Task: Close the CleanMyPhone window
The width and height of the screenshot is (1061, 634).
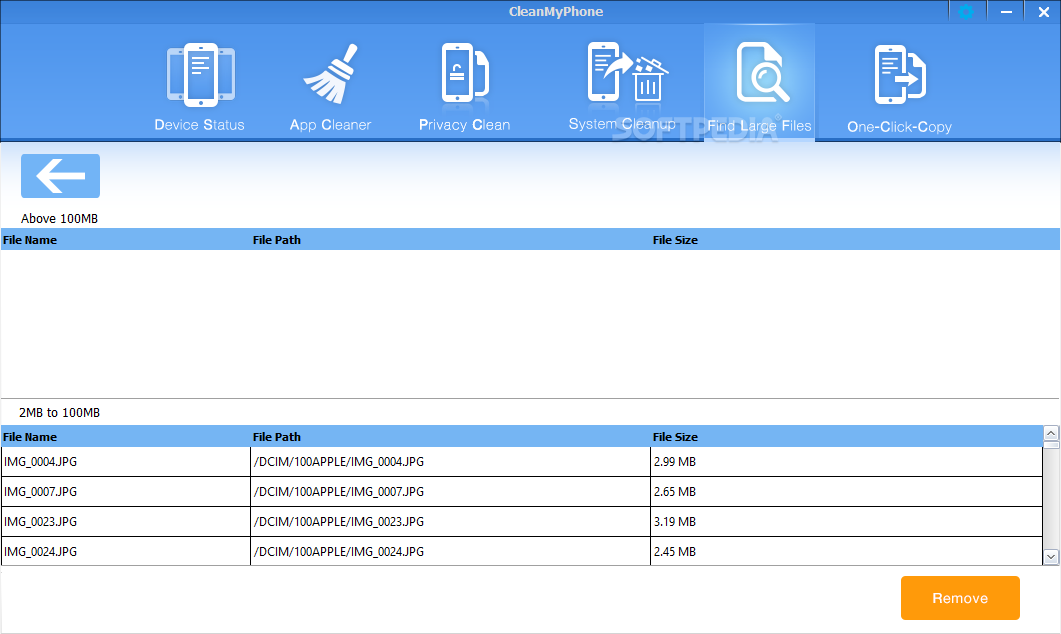Action: pos(1043,12)
